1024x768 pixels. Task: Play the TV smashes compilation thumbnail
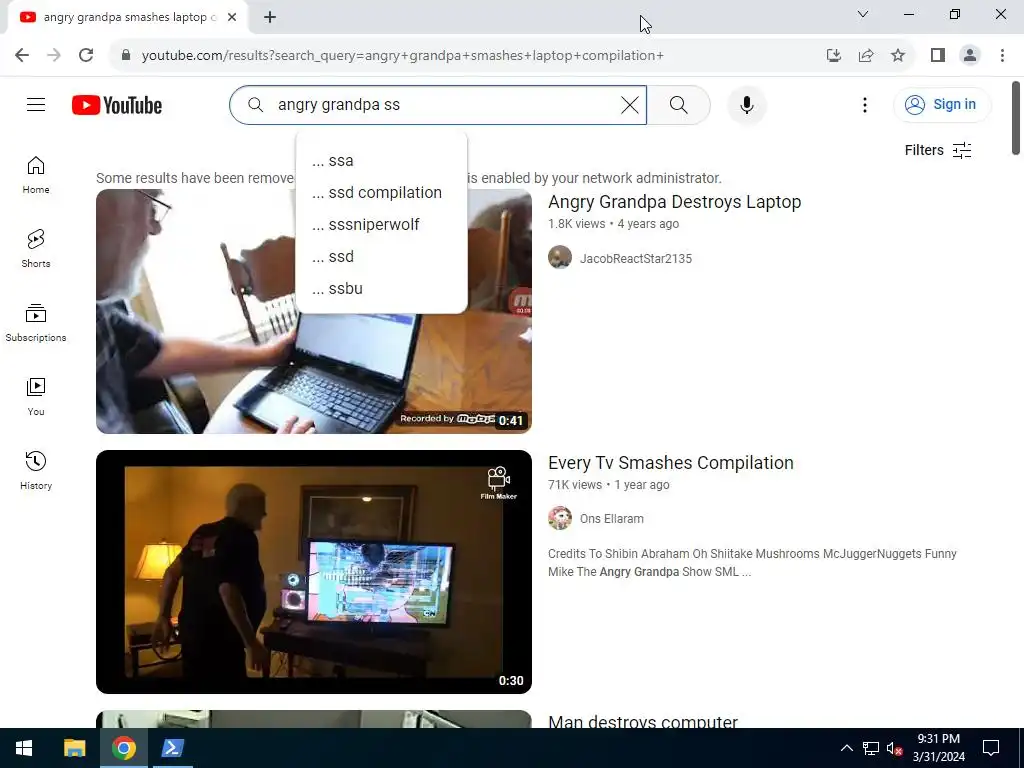click(313, 571)
